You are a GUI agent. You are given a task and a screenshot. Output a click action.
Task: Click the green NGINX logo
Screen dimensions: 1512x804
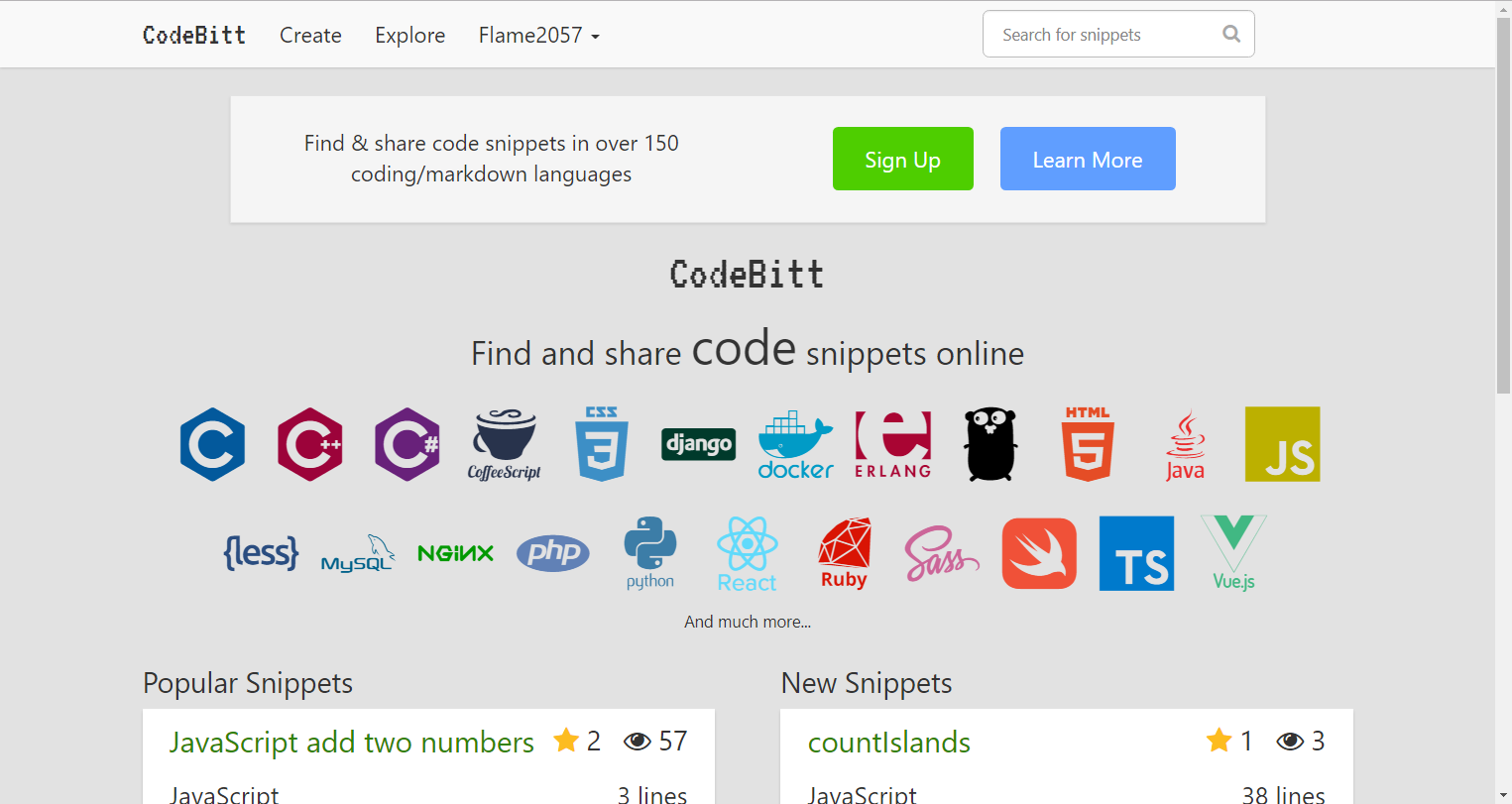(455, 553)
